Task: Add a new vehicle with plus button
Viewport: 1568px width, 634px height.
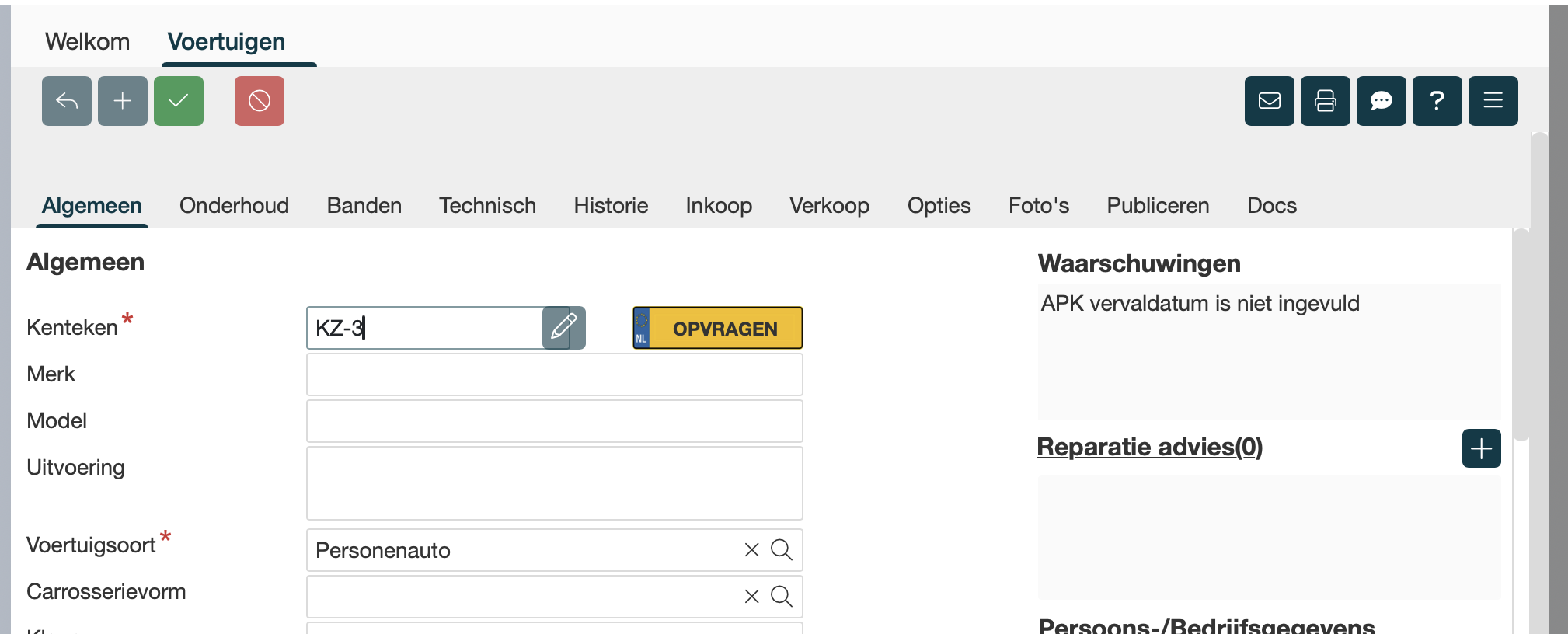Action: click(123, 101)
